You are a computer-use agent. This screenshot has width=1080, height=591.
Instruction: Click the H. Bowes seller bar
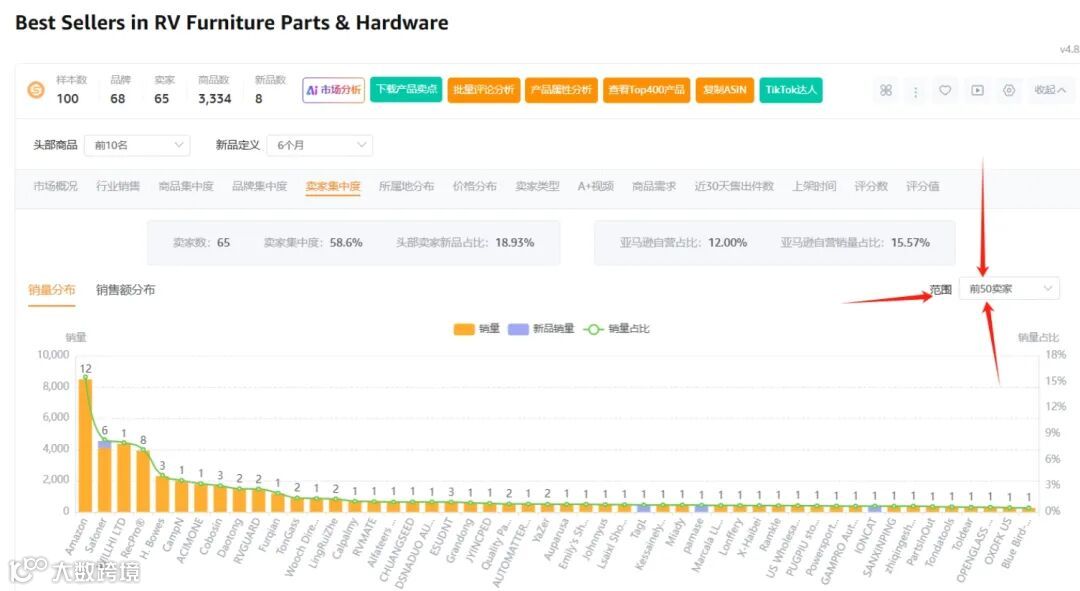tap(163, 493)
